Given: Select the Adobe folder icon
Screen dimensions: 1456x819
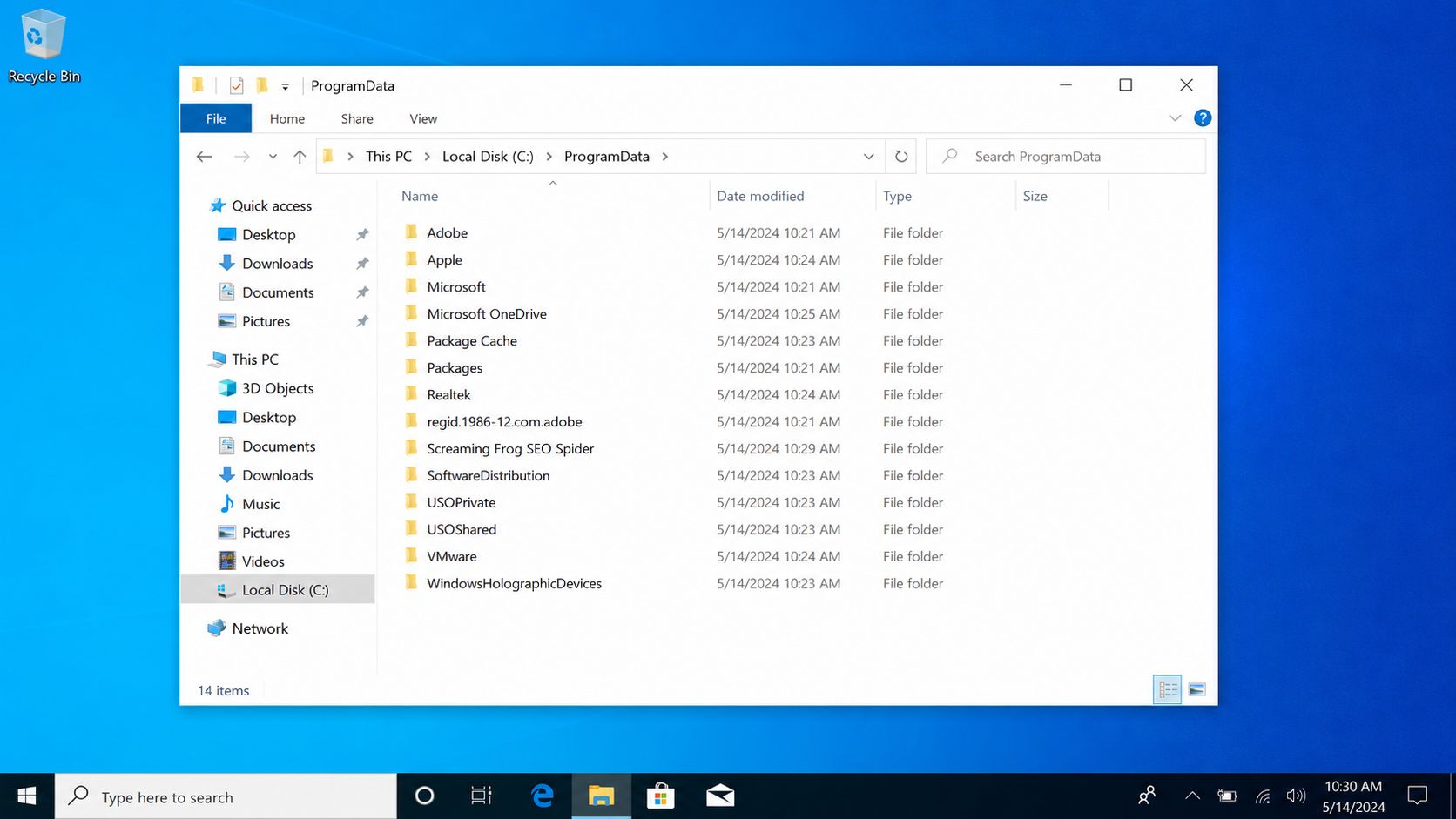Looking at the screenshot, I should (411, 232).
